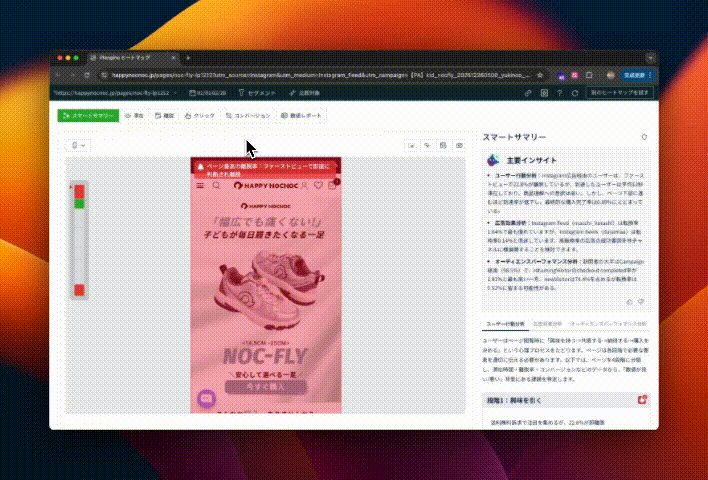Click the thumbs up feedback icon
This screenshot has width=708, height=480.
(629, 300)
